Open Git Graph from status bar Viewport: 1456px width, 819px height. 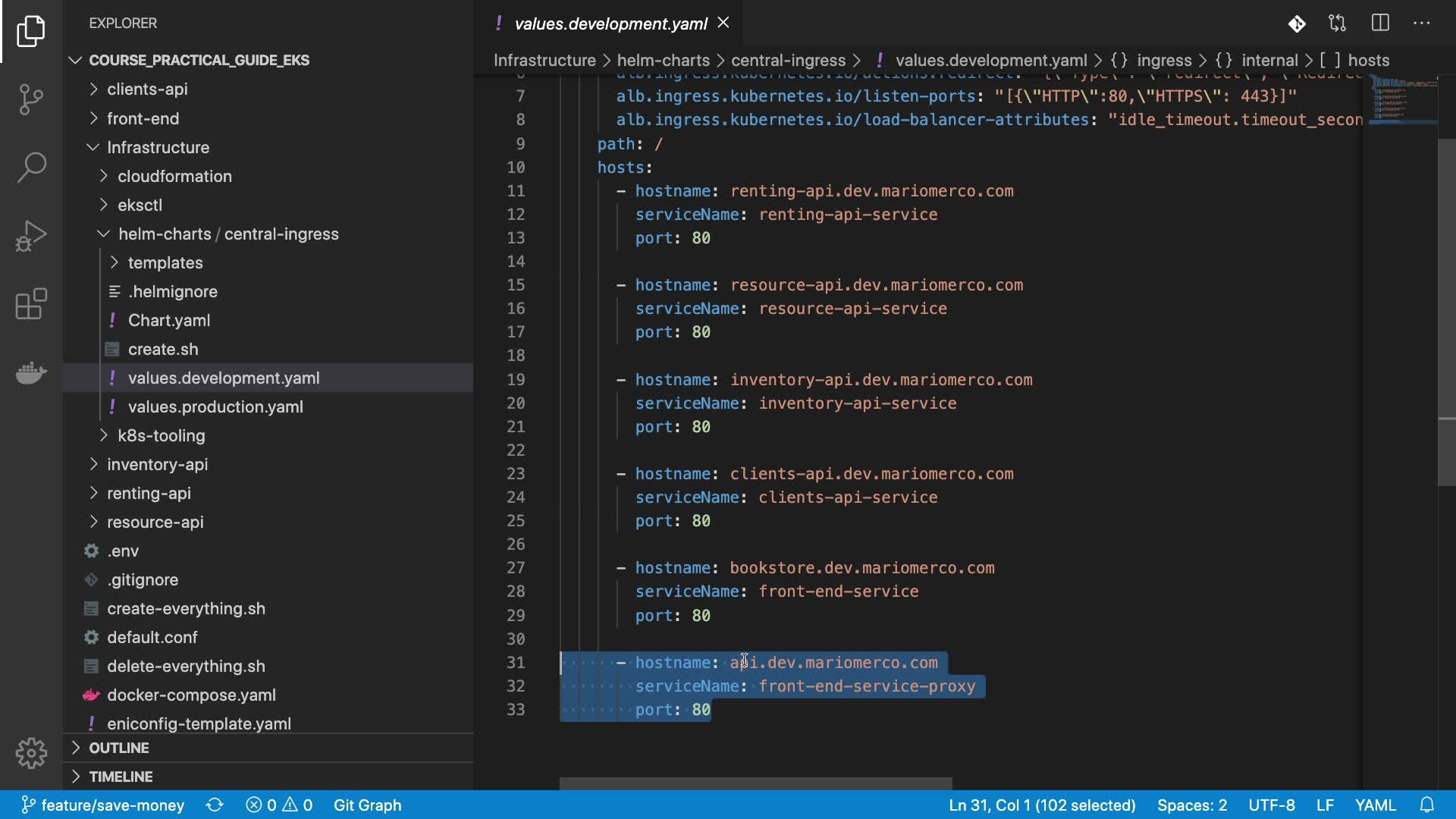click(367, 805)
